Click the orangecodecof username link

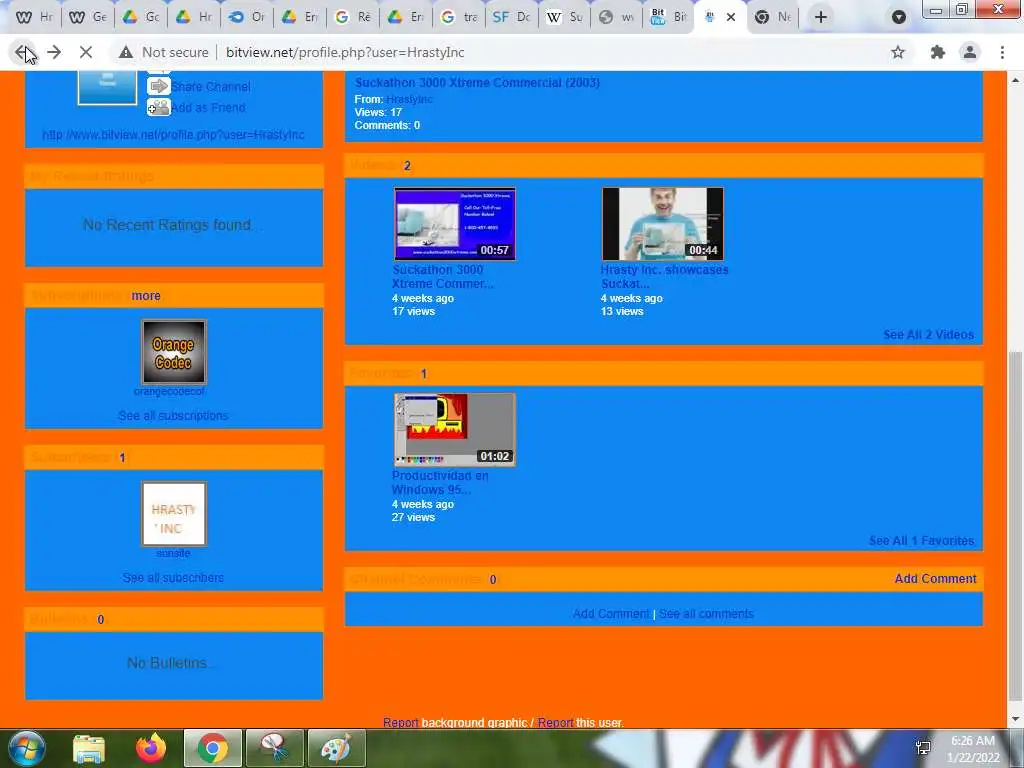[169, 391]
